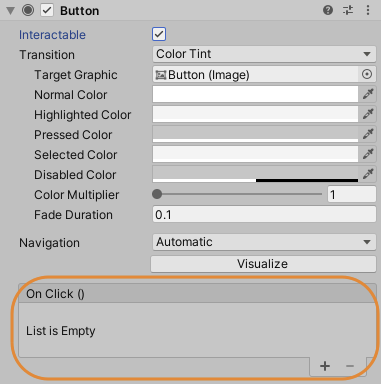Click the Fade Duration input field

(264, 214)
